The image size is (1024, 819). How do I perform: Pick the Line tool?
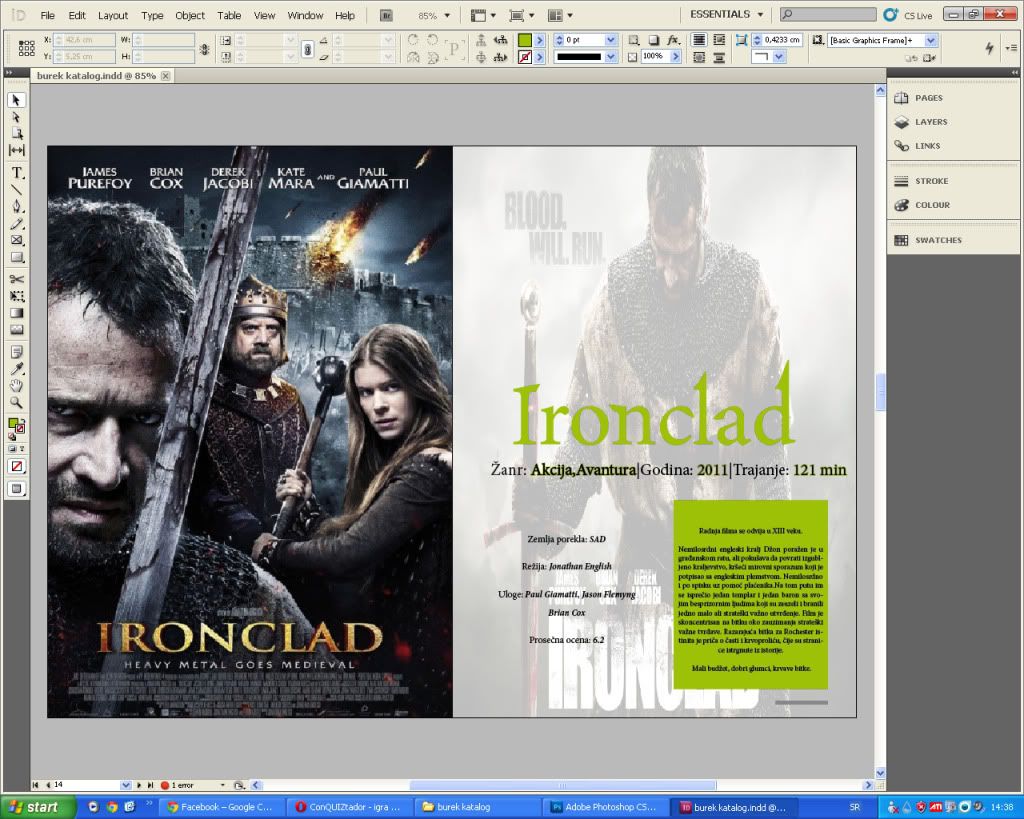[16, 189]
